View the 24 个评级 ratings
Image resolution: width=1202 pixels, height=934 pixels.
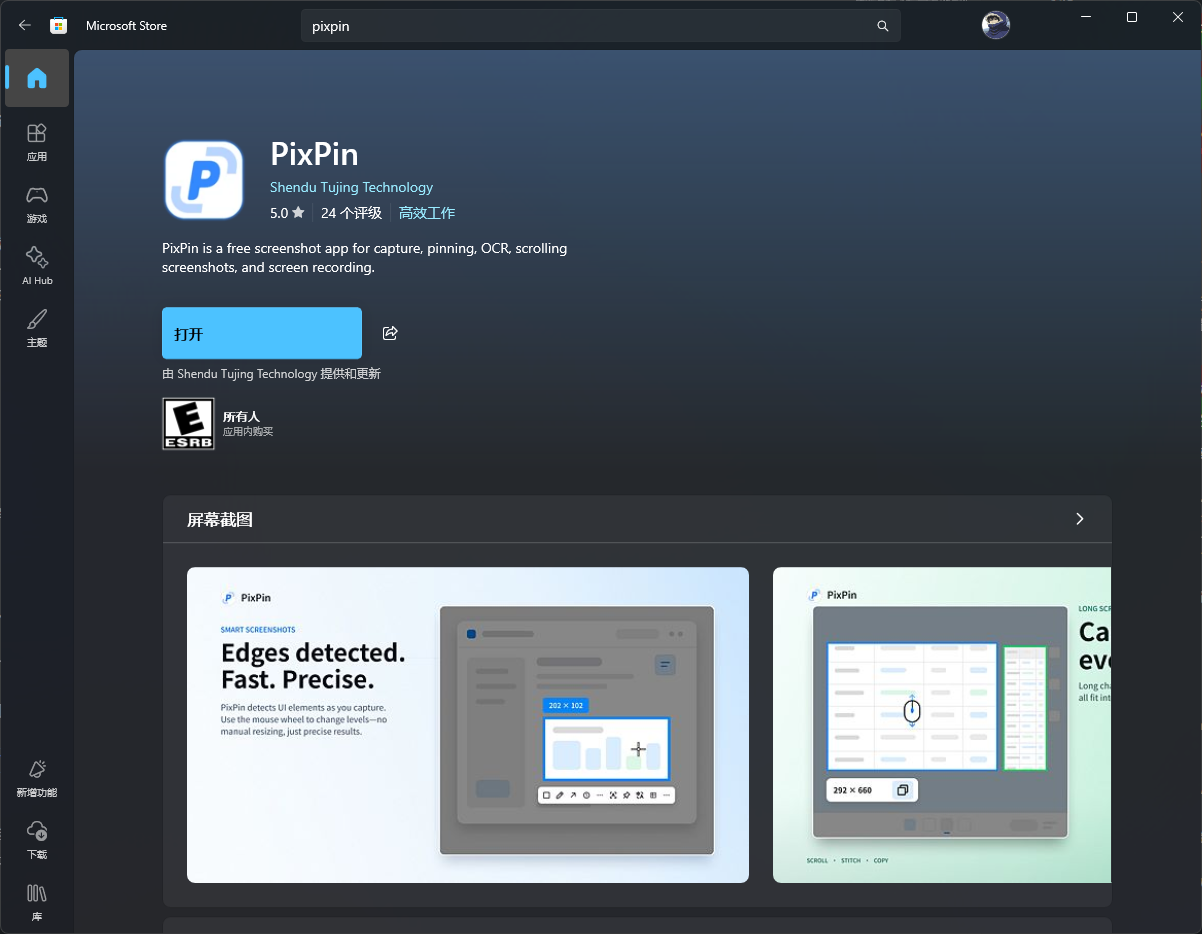[x=351, y=213]
